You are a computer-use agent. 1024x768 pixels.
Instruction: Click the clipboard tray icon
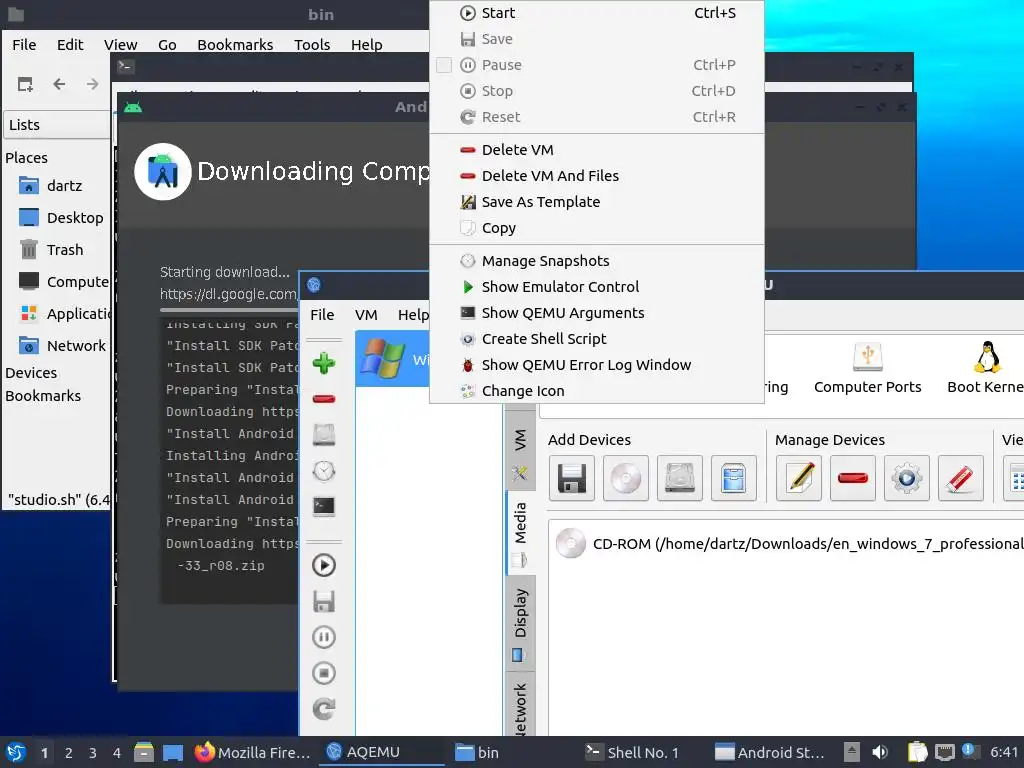[918, 752]
